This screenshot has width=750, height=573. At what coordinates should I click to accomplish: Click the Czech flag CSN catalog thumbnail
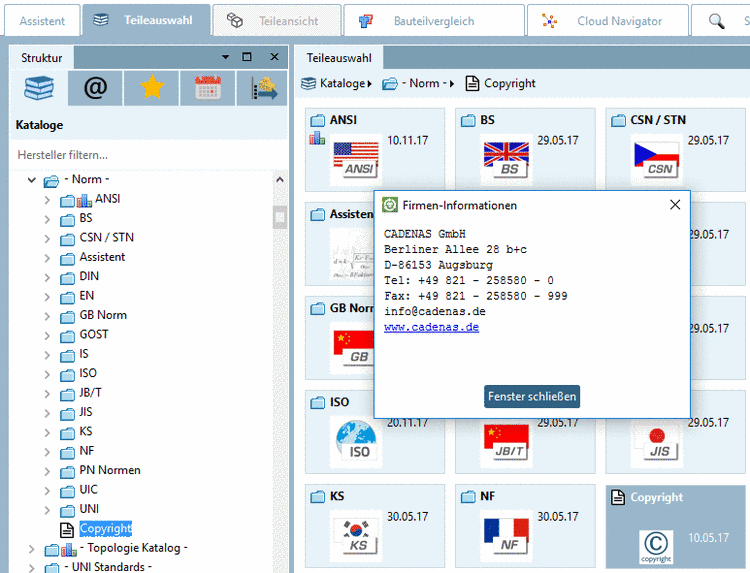656,159
